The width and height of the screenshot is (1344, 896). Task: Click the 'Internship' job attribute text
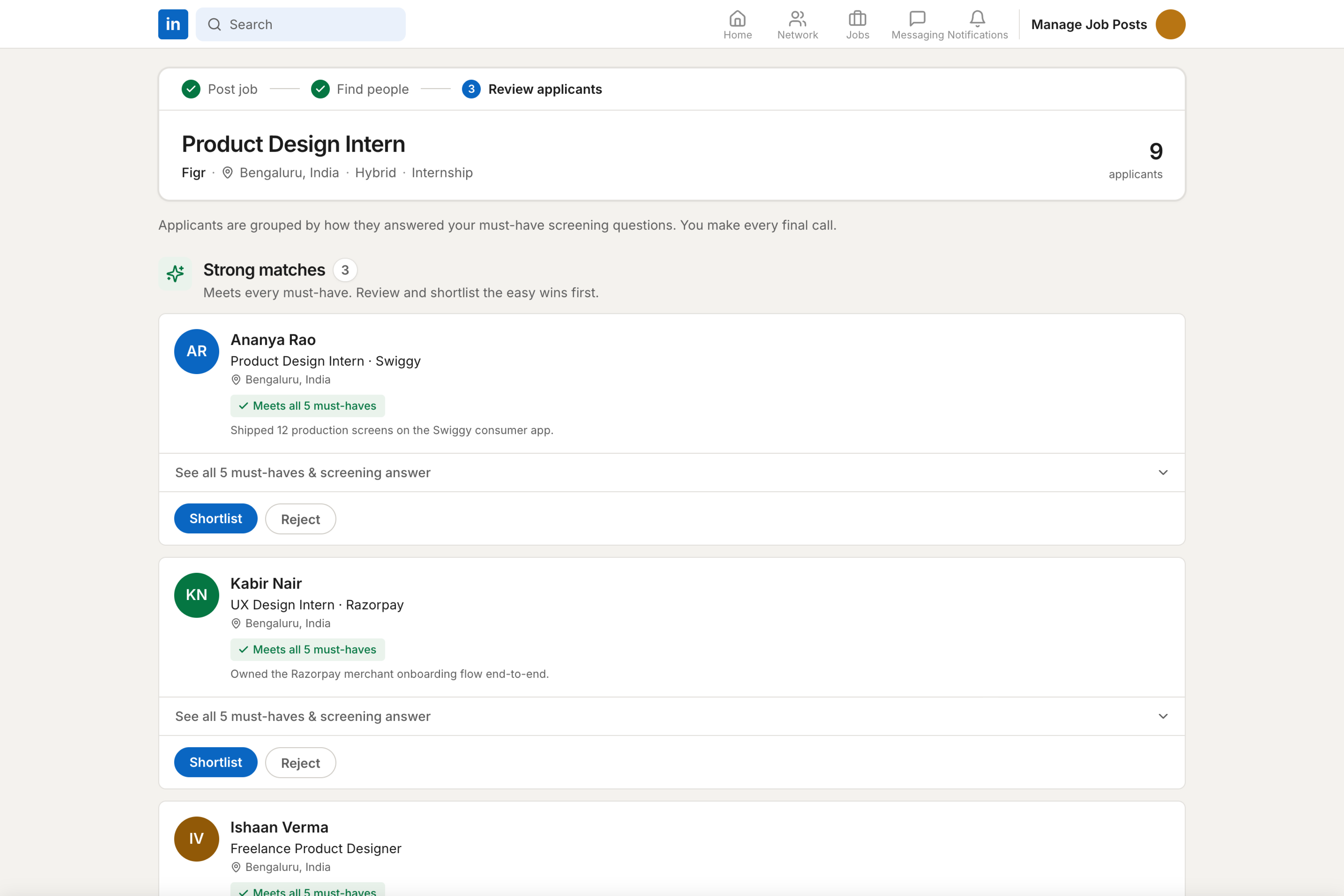tap(442, 172)
